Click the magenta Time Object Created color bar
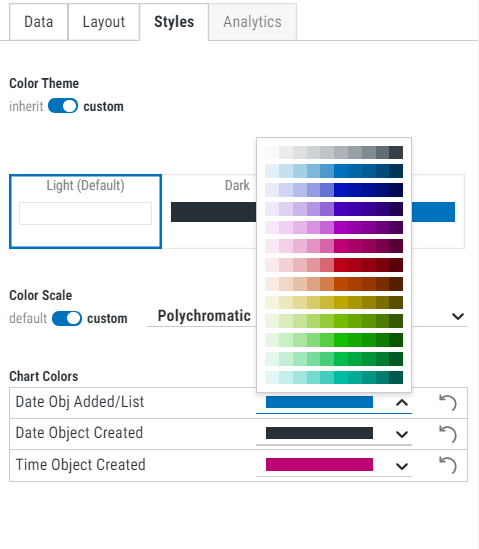This screenshot has width=479, height=549. pyautogui.click(x=319, y=465)
